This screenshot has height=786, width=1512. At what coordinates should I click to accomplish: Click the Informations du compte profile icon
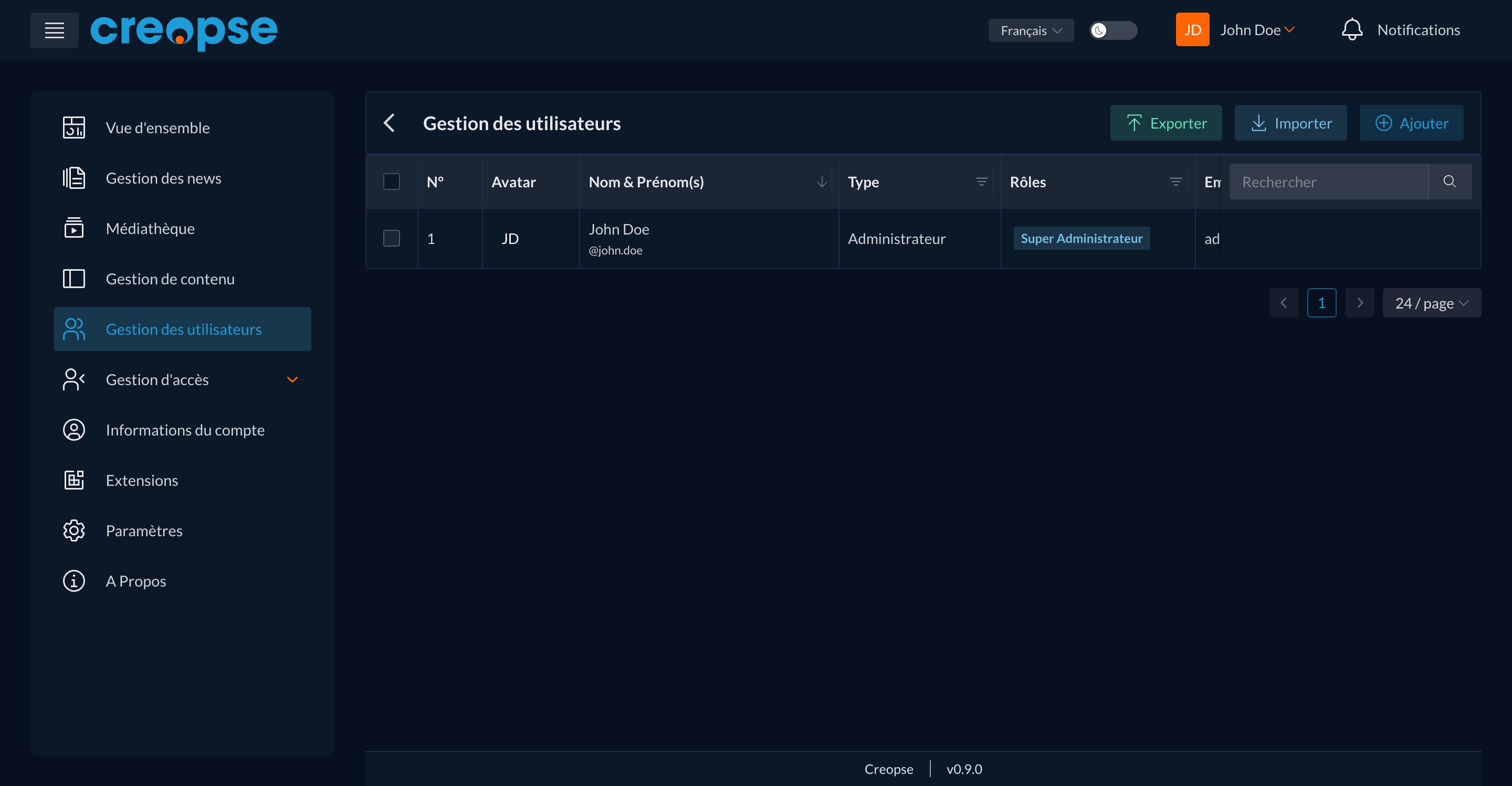point(74,430)
